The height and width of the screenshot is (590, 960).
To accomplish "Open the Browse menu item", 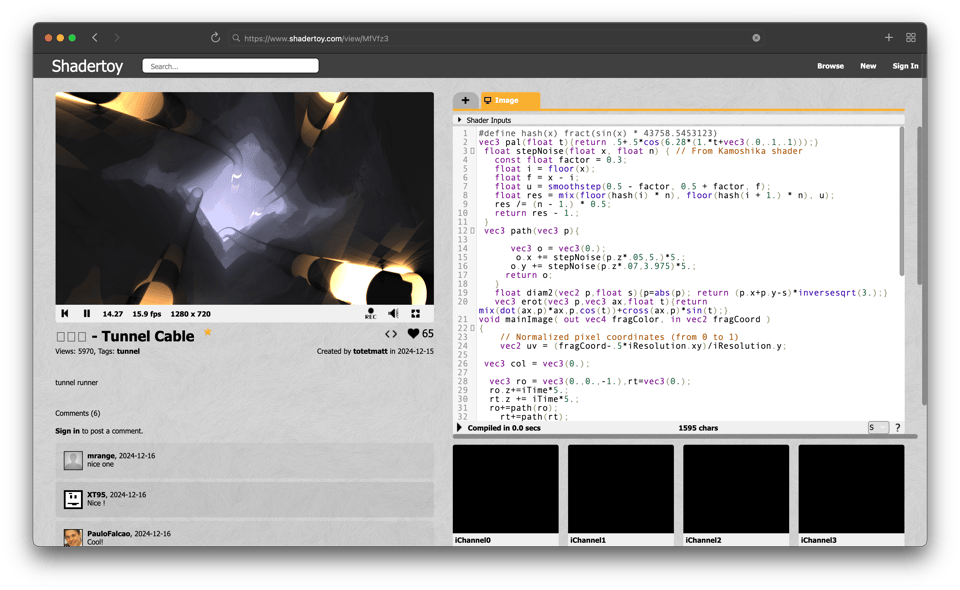I will pos(830,66).
